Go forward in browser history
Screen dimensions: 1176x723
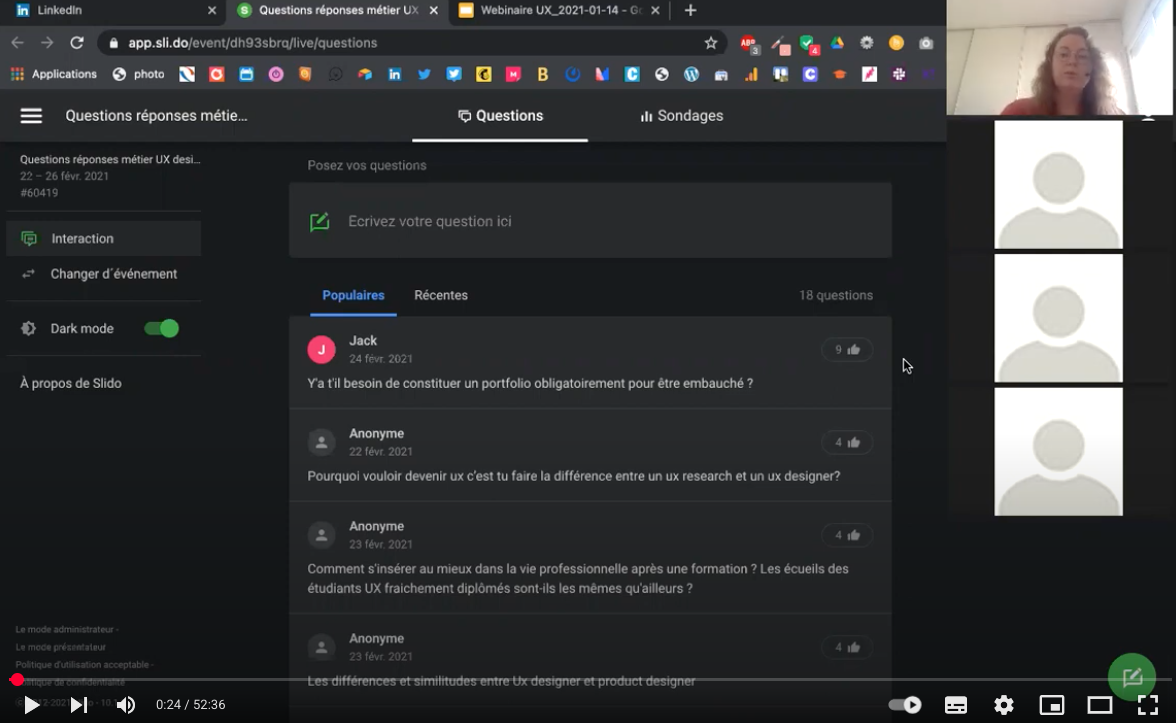point(46,43)
